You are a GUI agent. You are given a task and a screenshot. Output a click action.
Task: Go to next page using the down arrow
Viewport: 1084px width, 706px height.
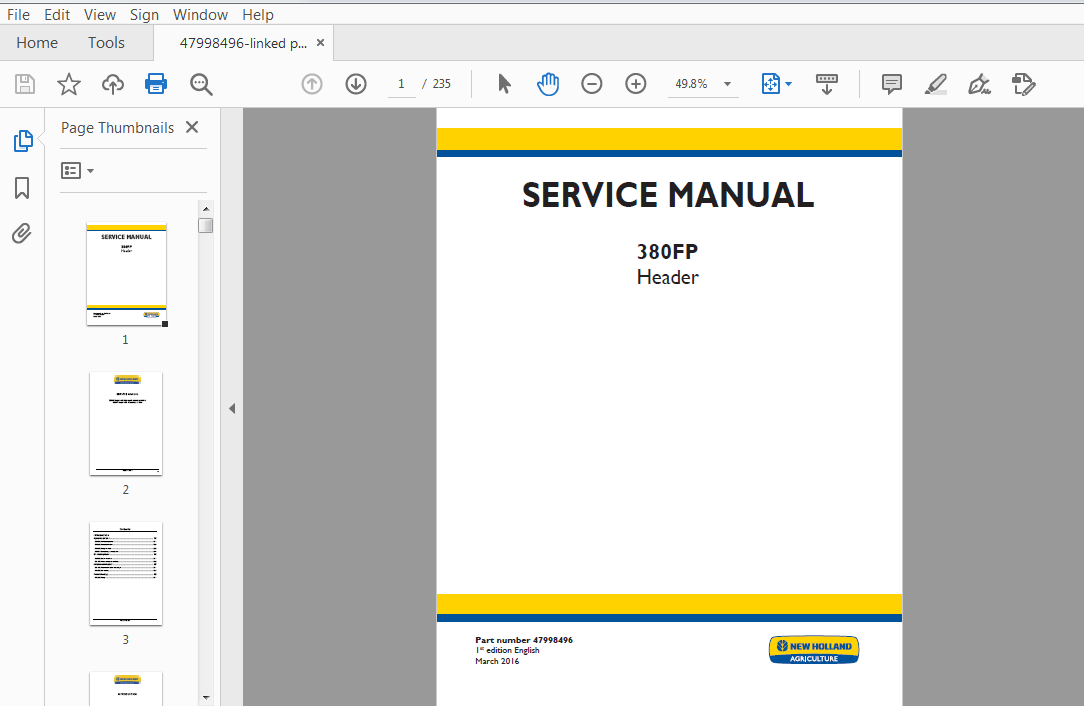coord(356,84)
